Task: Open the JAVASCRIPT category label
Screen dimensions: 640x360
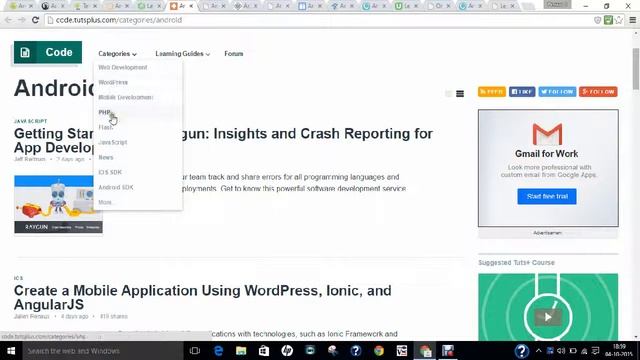Action: (x=31, y=121)
